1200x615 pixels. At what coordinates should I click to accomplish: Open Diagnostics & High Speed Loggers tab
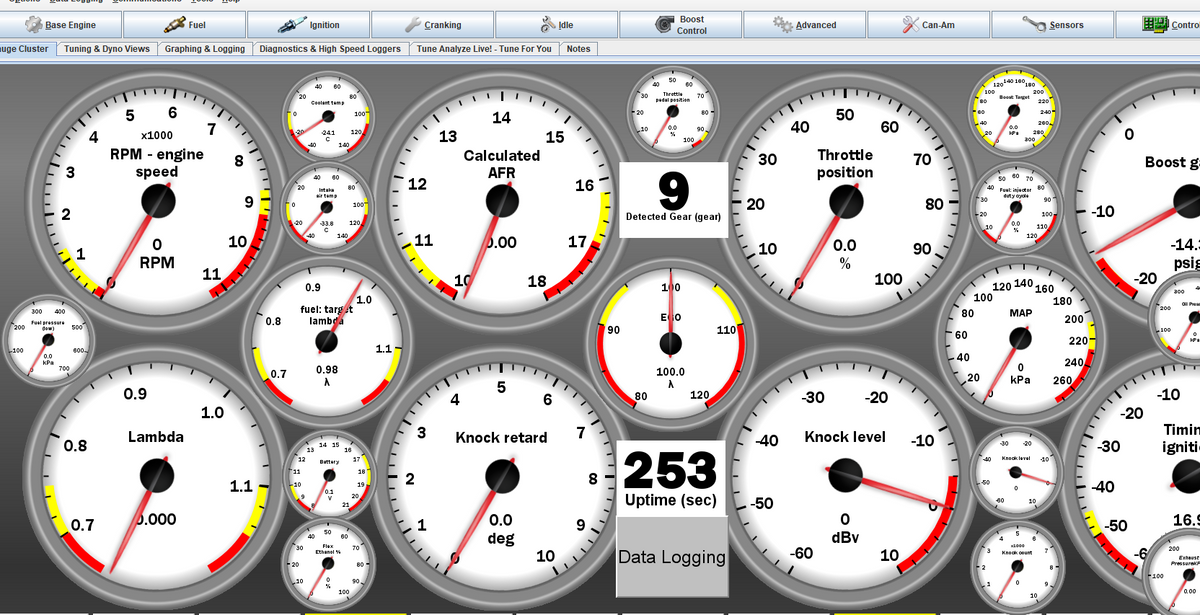(x=330, y=48)
